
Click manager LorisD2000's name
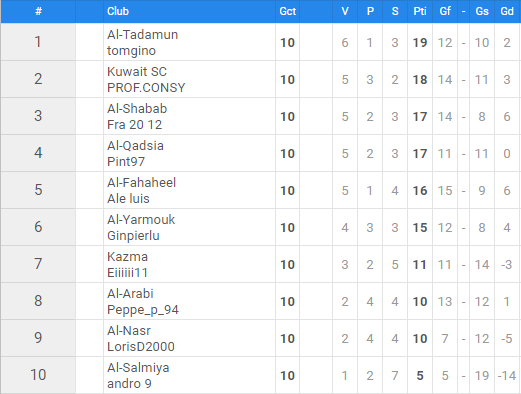(x=141, y=347)
